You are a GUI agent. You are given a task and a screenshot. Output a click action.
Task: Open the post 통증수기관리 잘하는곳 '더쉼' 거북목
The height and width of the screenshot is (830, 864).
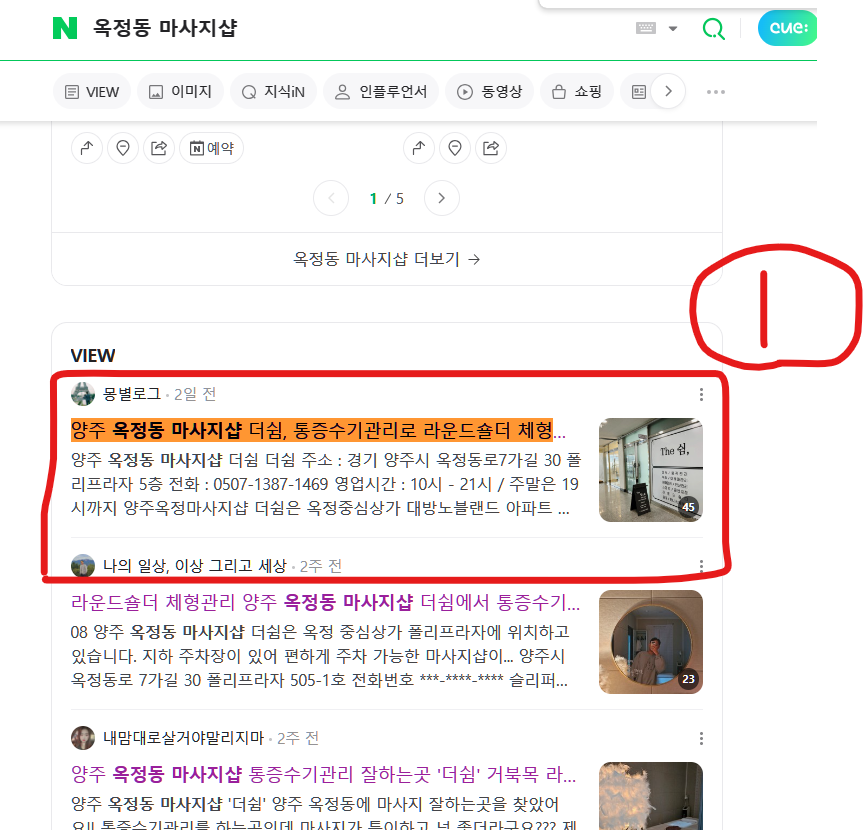(x=323, y=774)
